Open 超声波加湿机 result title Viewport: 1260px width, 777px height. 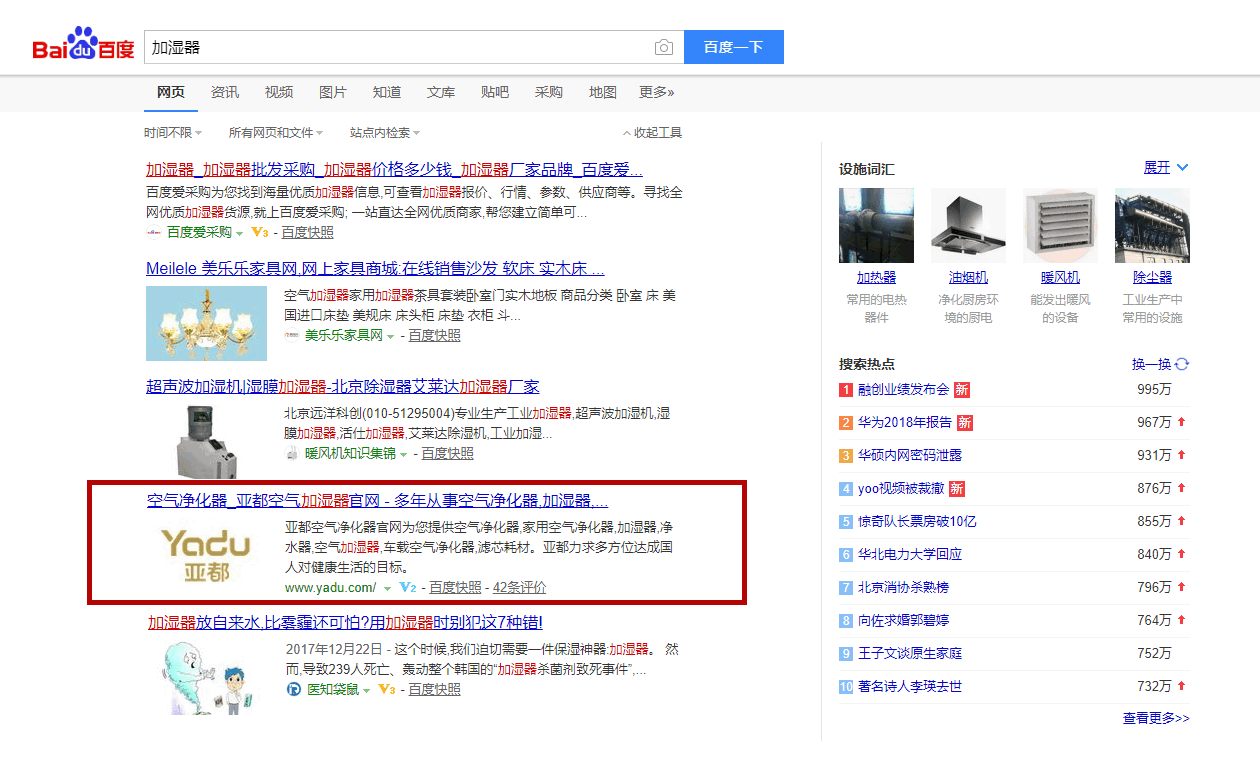343,387
